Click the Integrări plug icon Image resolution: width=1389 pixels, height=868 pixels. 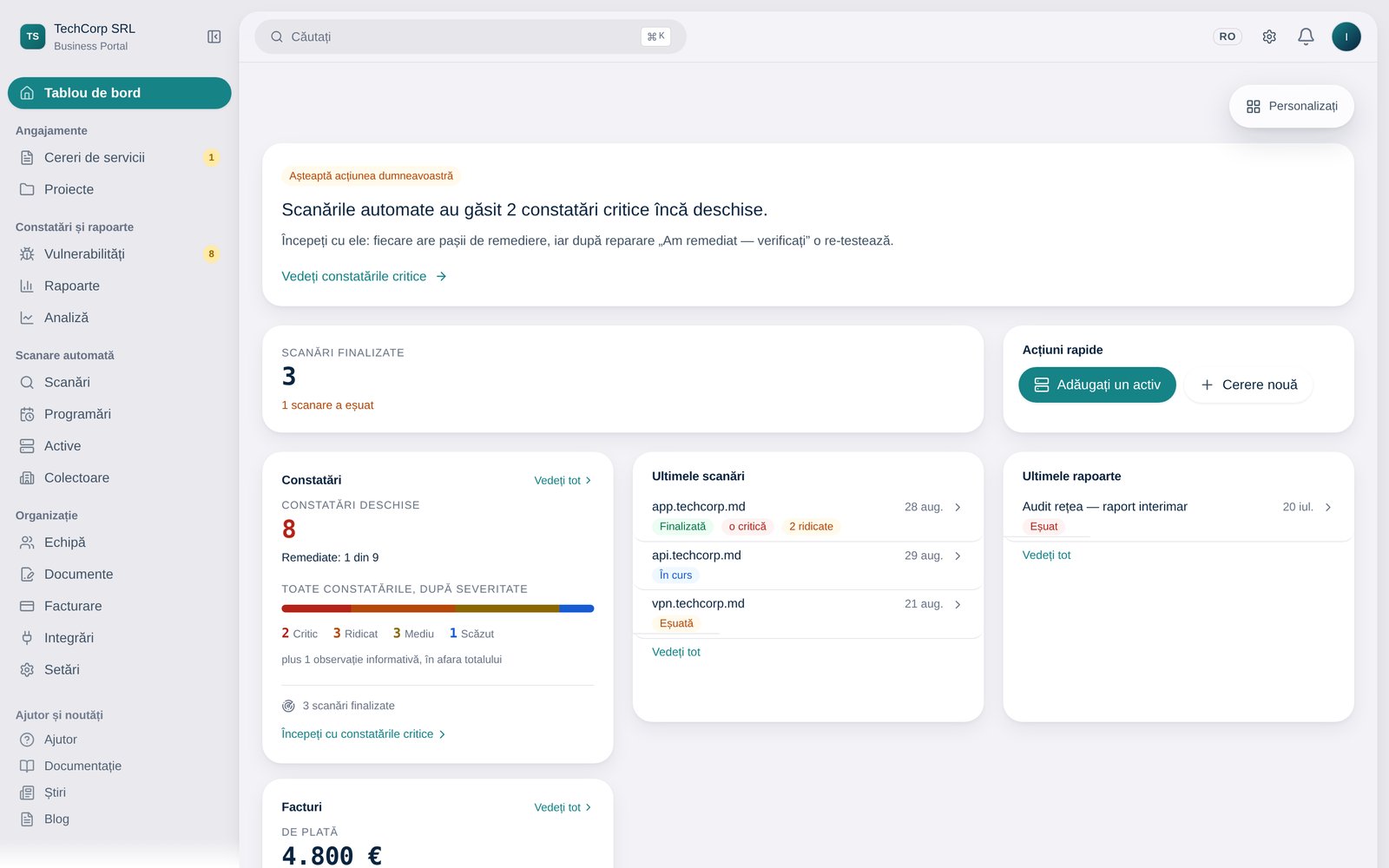click(27, 638)
